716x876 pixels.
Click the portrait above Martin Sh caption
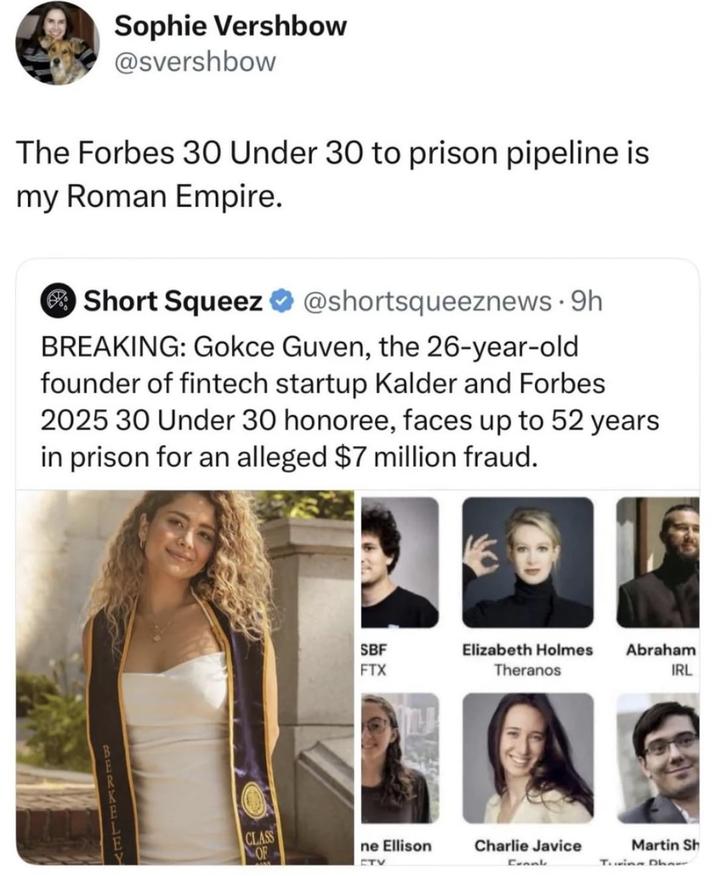pyautogui.click(x=658, y=758)
